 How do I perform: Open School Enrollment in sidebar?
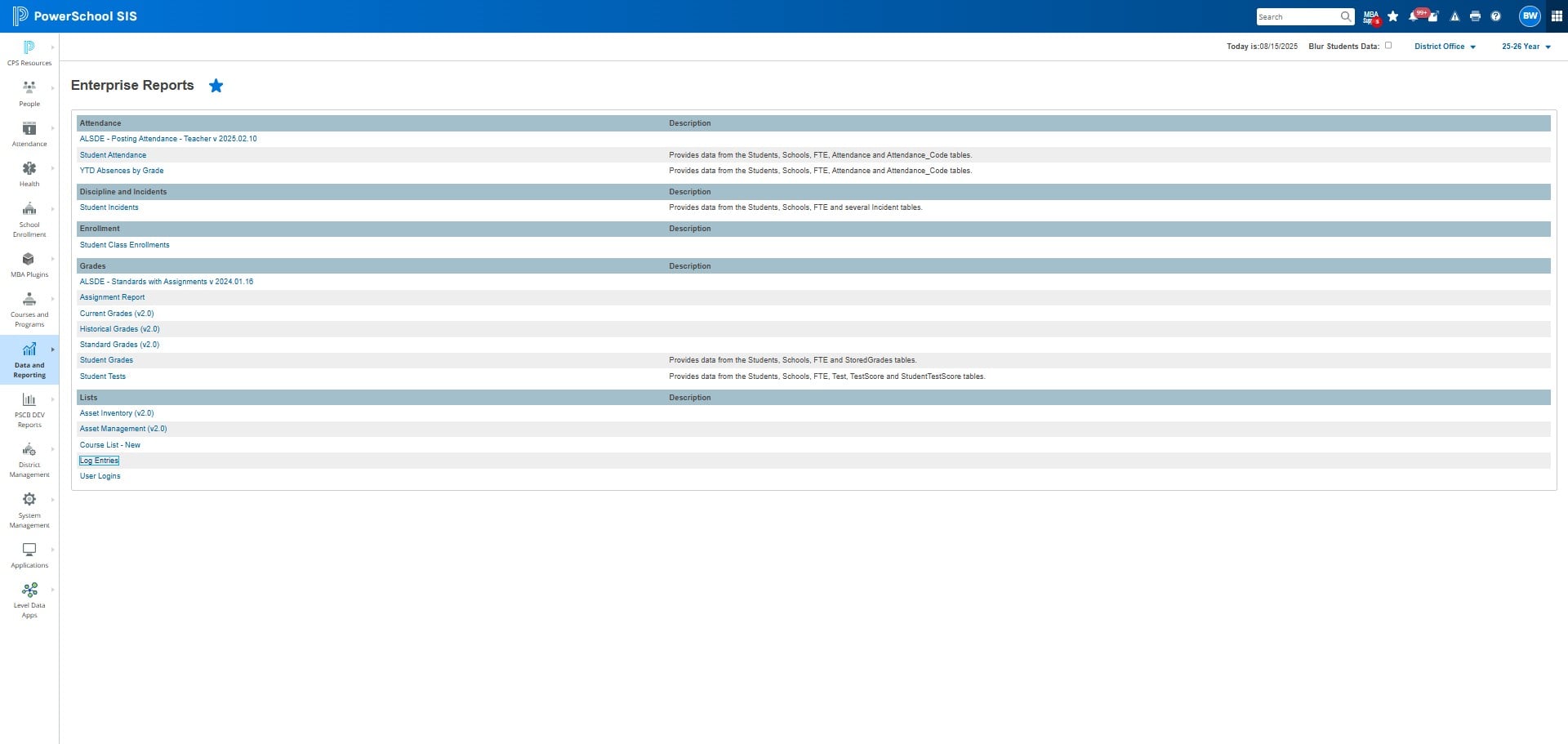click(x=29, y=219)
